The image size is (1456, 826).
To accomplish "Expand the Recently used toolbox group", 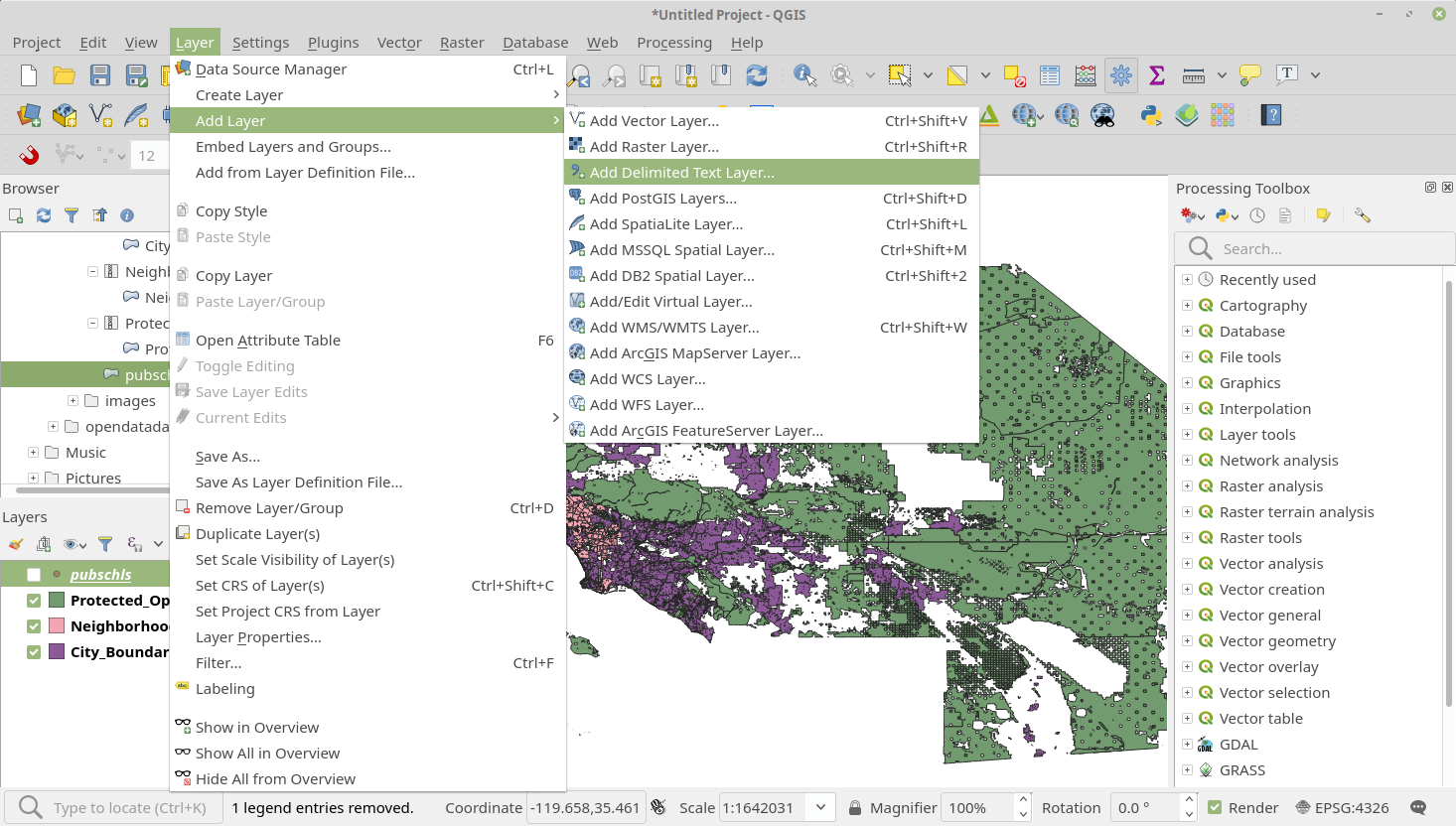I will click(x=1187, y=280).
